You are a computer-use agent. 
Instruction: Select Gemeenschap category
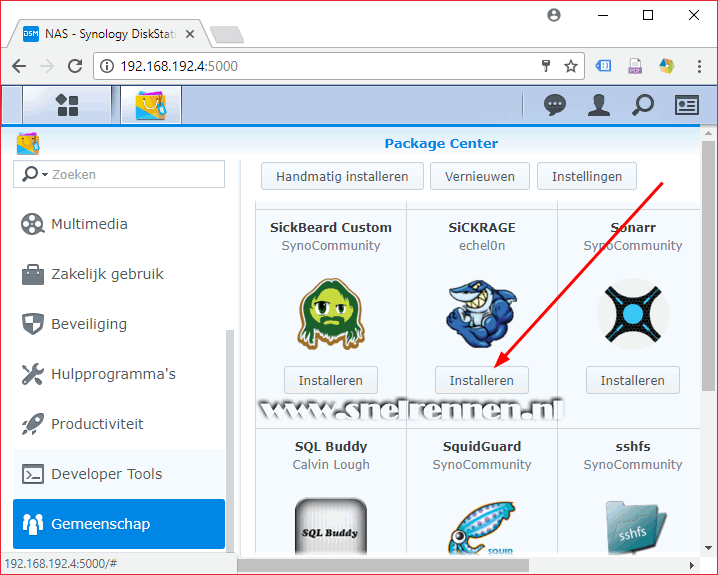(119, 524)
